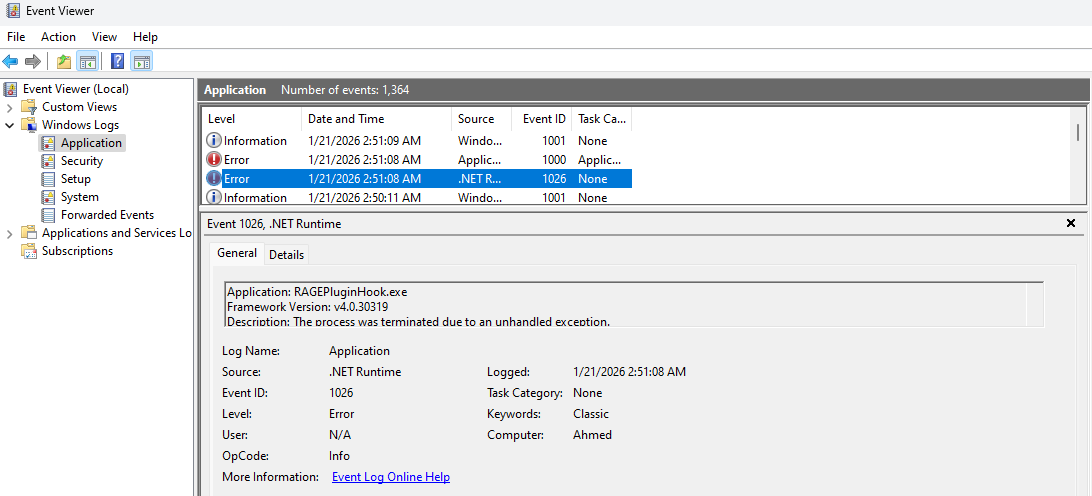
Task: Select the System log in the tree
Action: point(79,197)
